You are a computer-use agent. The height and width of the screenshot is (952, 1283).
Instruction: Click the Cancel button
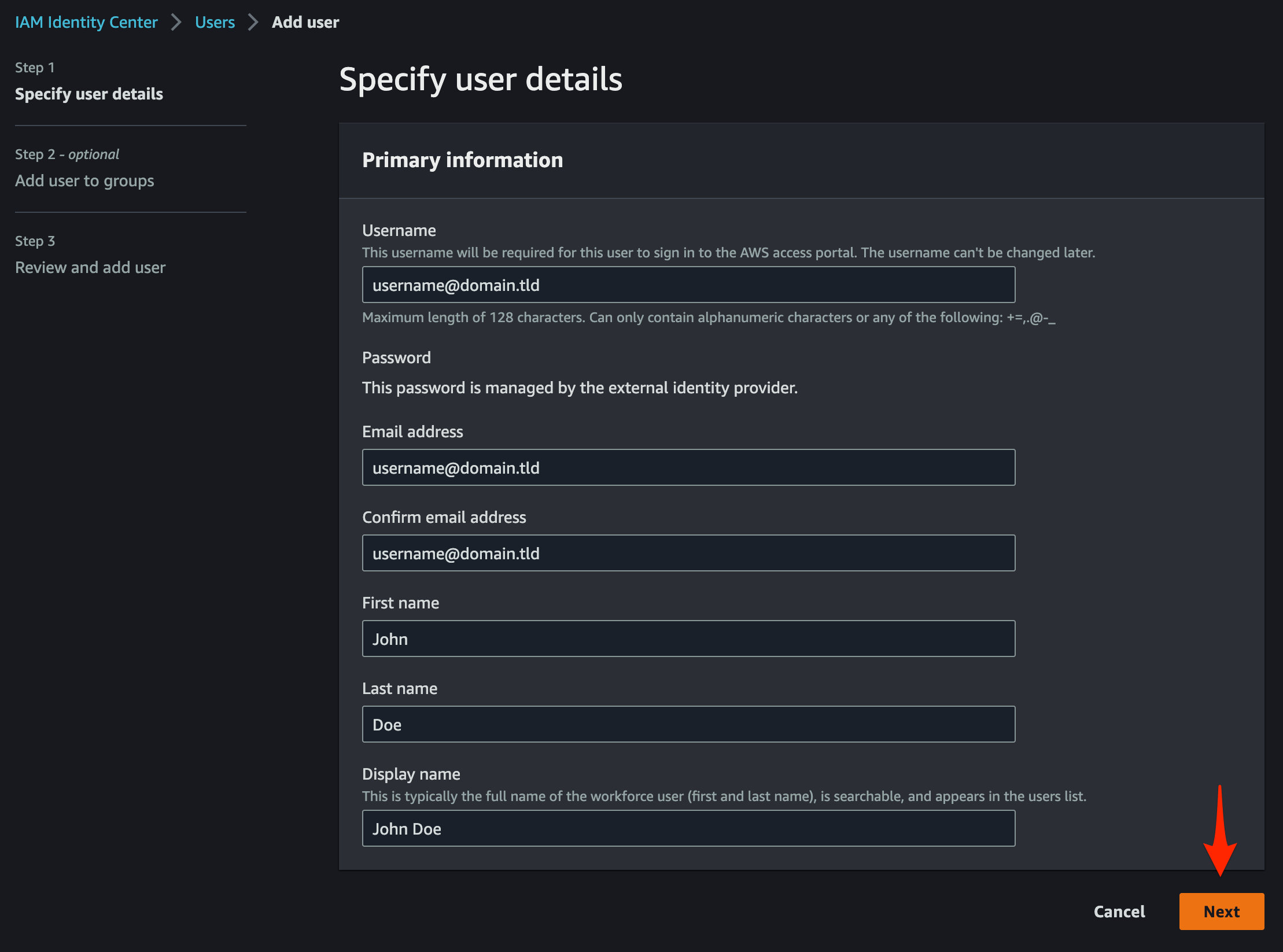coord(1119,912)
